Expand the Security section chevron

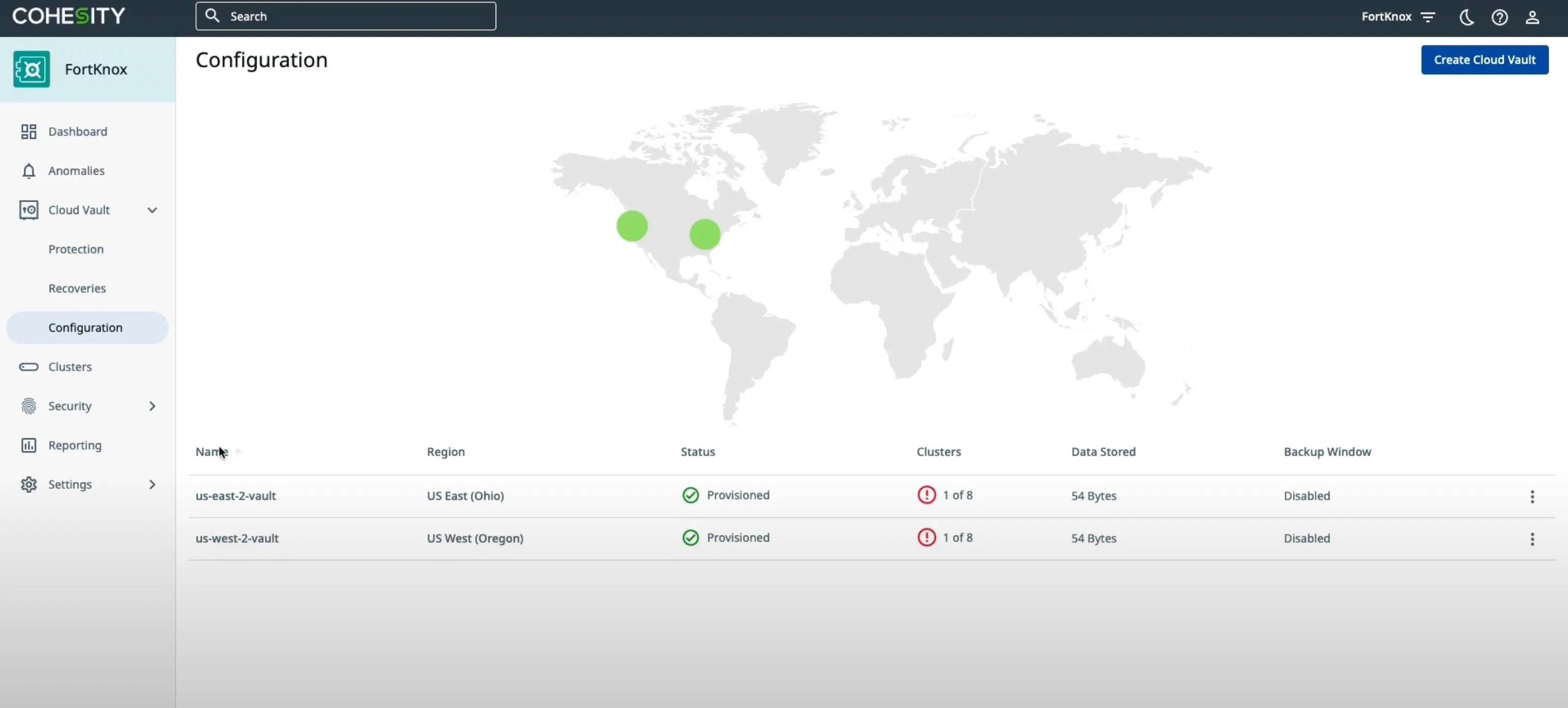[152, 406]
